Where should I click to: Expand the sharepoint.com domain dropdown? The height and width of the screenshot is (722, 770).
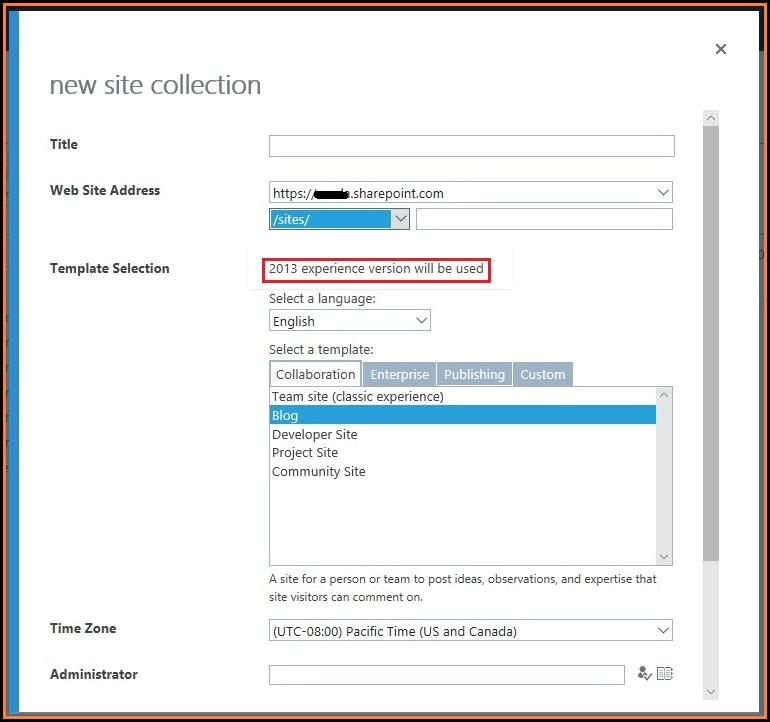tap(664, 193)
